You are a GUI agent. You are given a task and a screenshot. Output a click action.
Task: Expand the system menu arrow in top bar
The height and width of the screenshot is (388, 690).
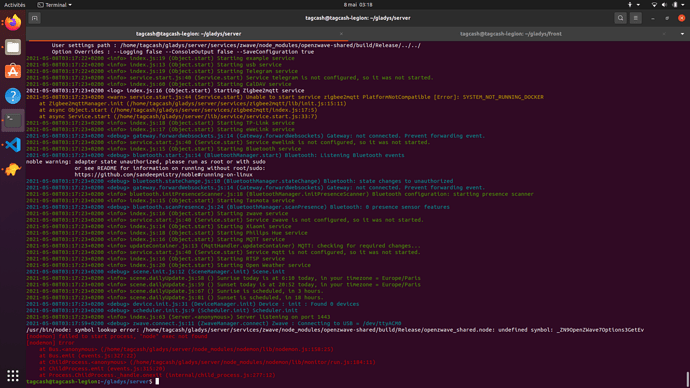[x=683, y=5]
